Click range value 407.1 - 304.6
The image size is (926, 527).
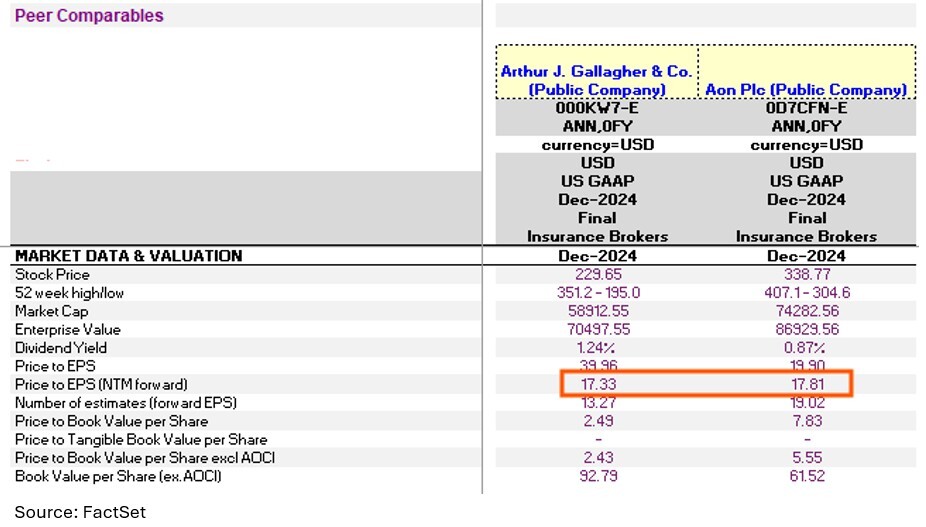click(x=807, y=293)
